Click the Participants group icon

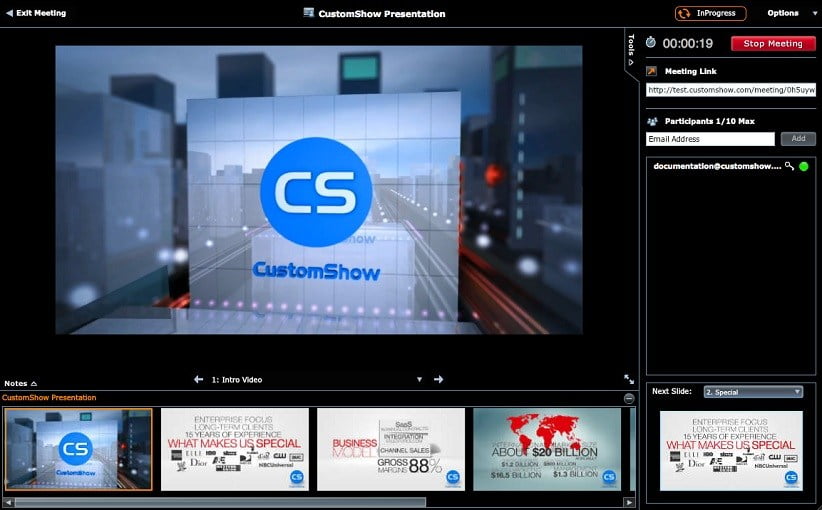click(x=652, y=121)
